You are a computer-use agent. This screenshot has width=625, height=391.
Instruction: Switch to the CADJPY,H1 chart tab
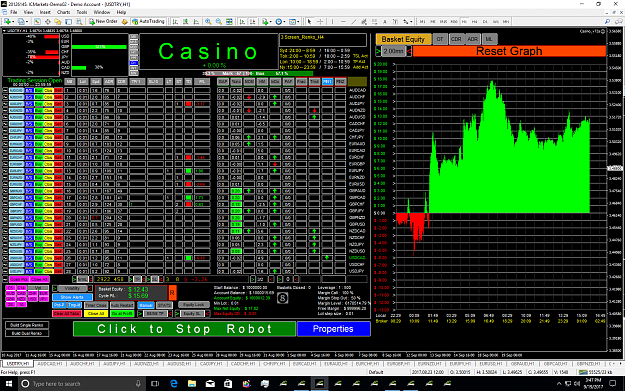click(211, 363)
